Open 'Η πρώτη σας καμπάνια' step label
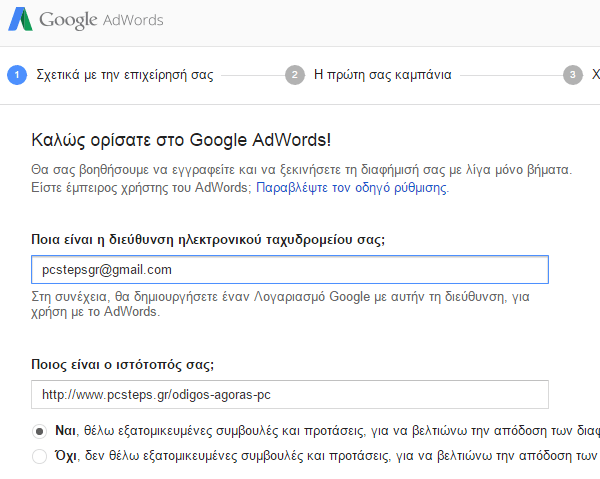The width and height of the screenshot is (600, 479). [x=383, y=75]
